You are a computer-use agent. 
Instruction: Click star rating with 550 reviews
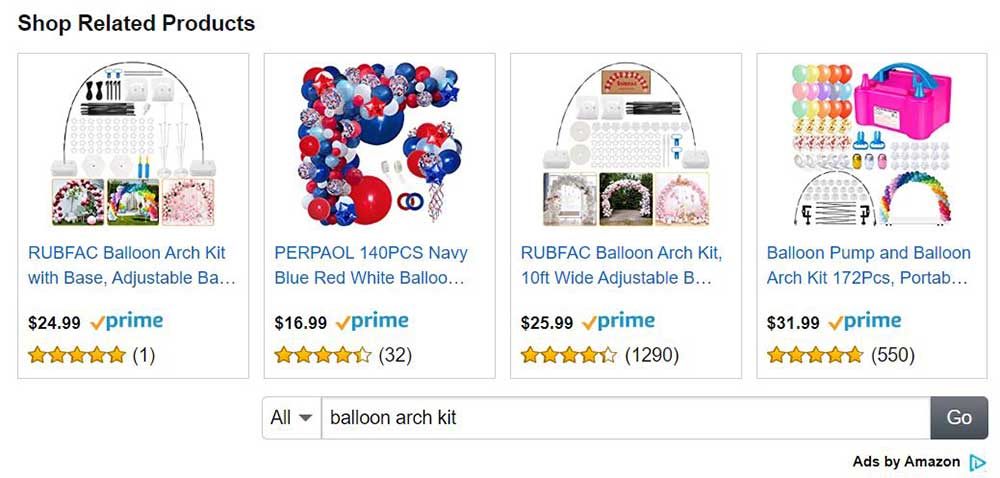815,354
